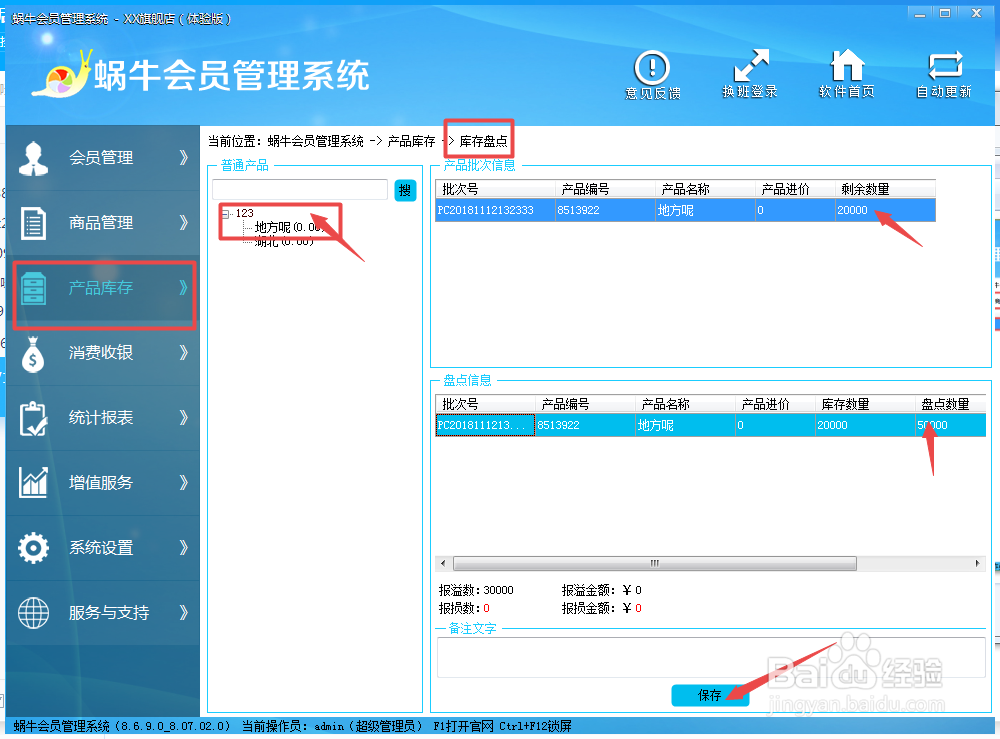The width and height of the screenshot is (1000, 739).
Task: Expand 增值服务 chevron
Action: pos(184,483)
